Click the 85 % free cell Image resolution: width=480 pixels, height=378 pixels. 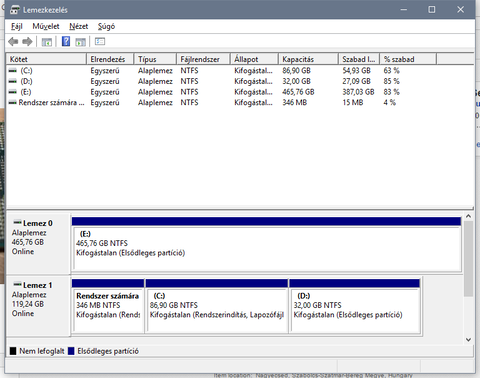391,81
